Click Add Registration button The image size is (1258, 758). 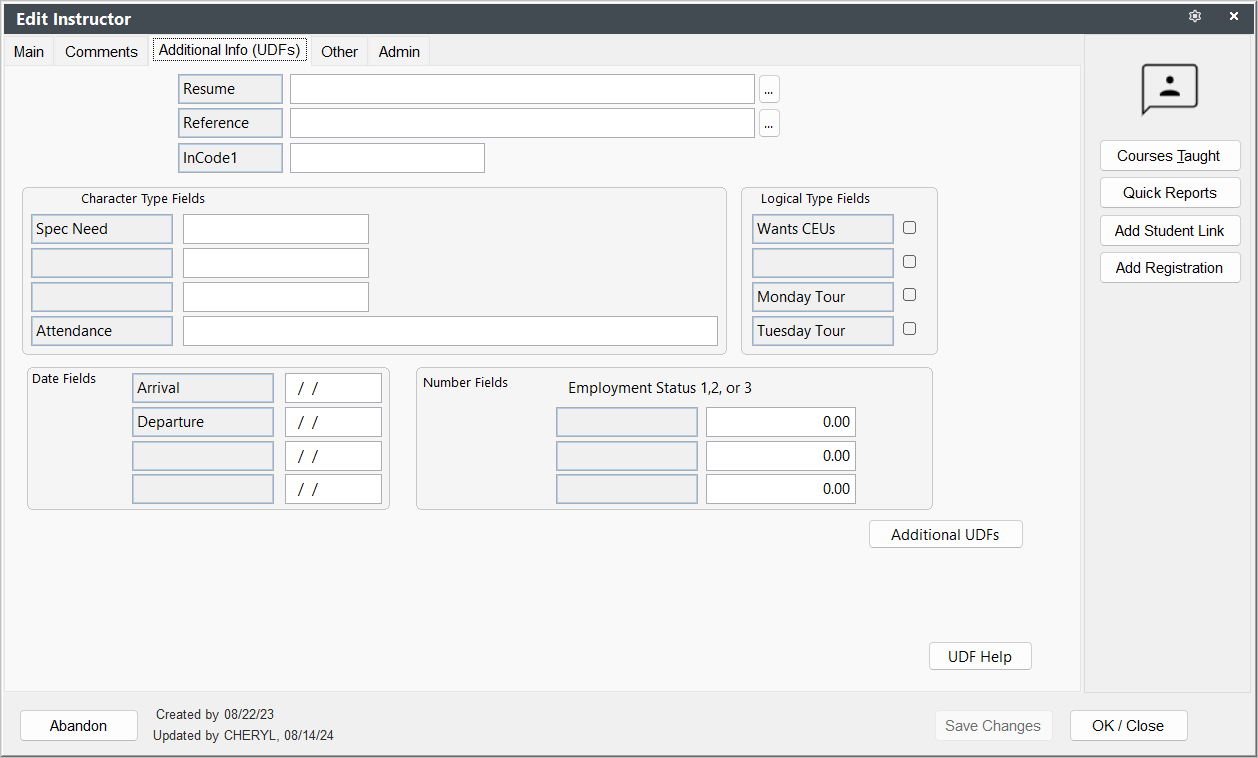click(x=1170, y=268)
